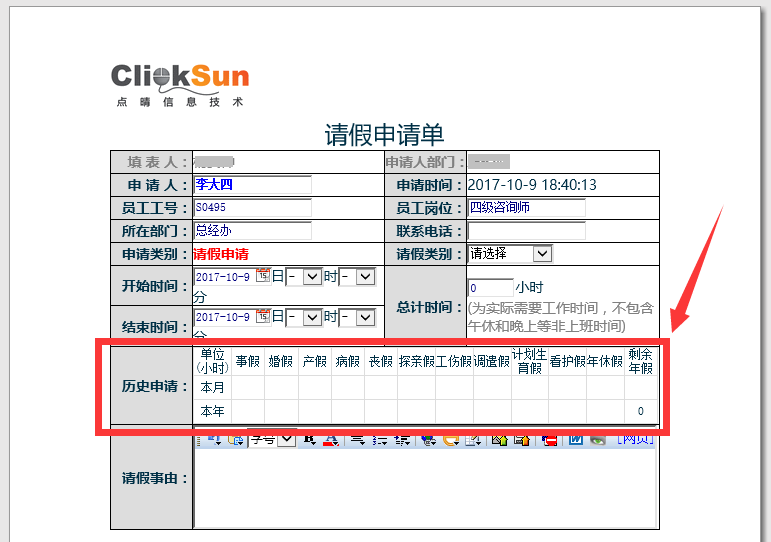Click the 员工工号 input field
The width and height of the screenshot is (771, 542).
252,208
